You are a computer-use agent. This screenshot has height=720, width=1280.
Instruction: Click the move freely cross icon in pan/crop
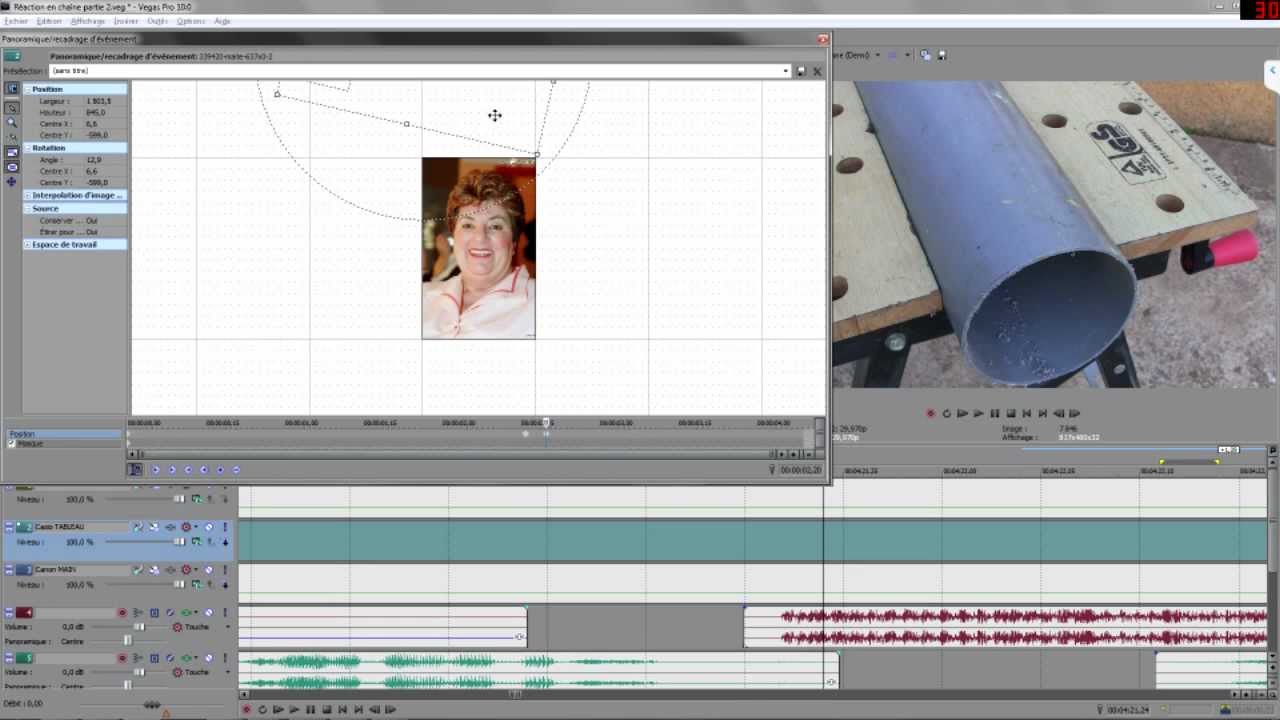[12, 181]
